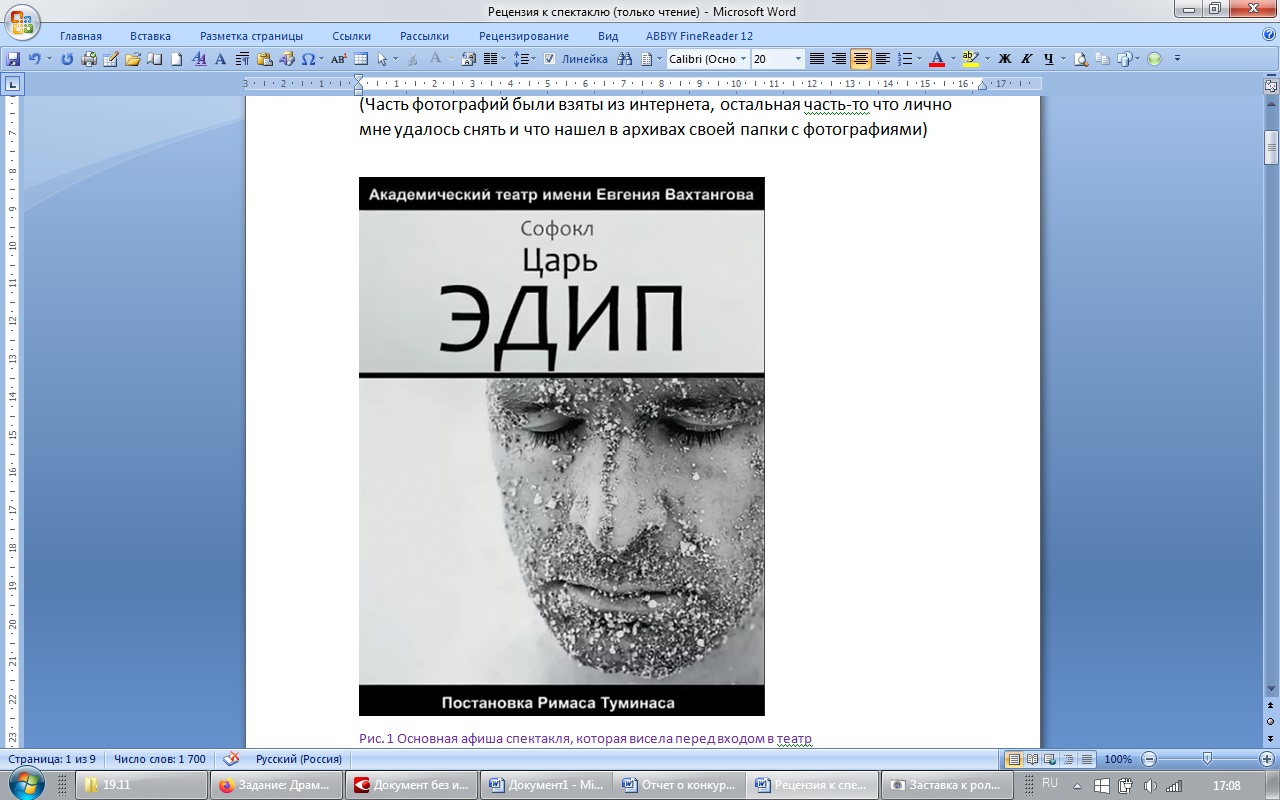The width and height of the screenshot is (1280, 800).
Task: Align text to the right
Action: click(839, 59)
